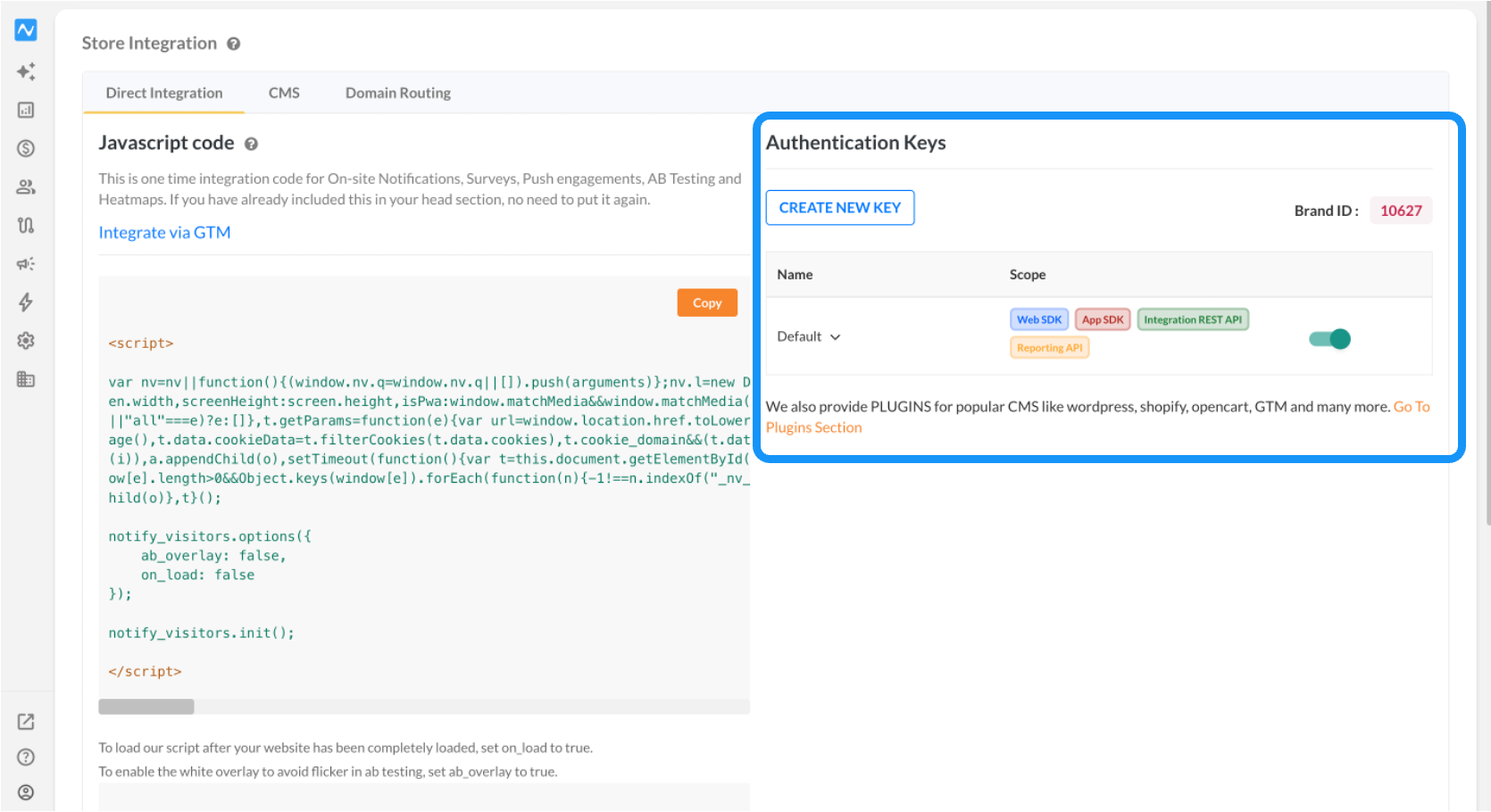Screen dimensions: 1491x812
Task: Expand the Default key row chevron
Action: [x=836, y=336]
